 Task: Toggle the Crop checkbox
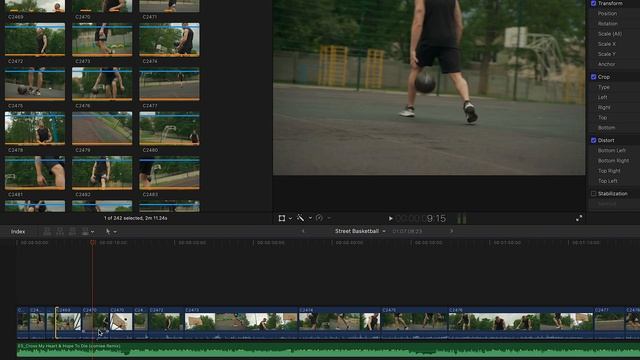(593, 77)
